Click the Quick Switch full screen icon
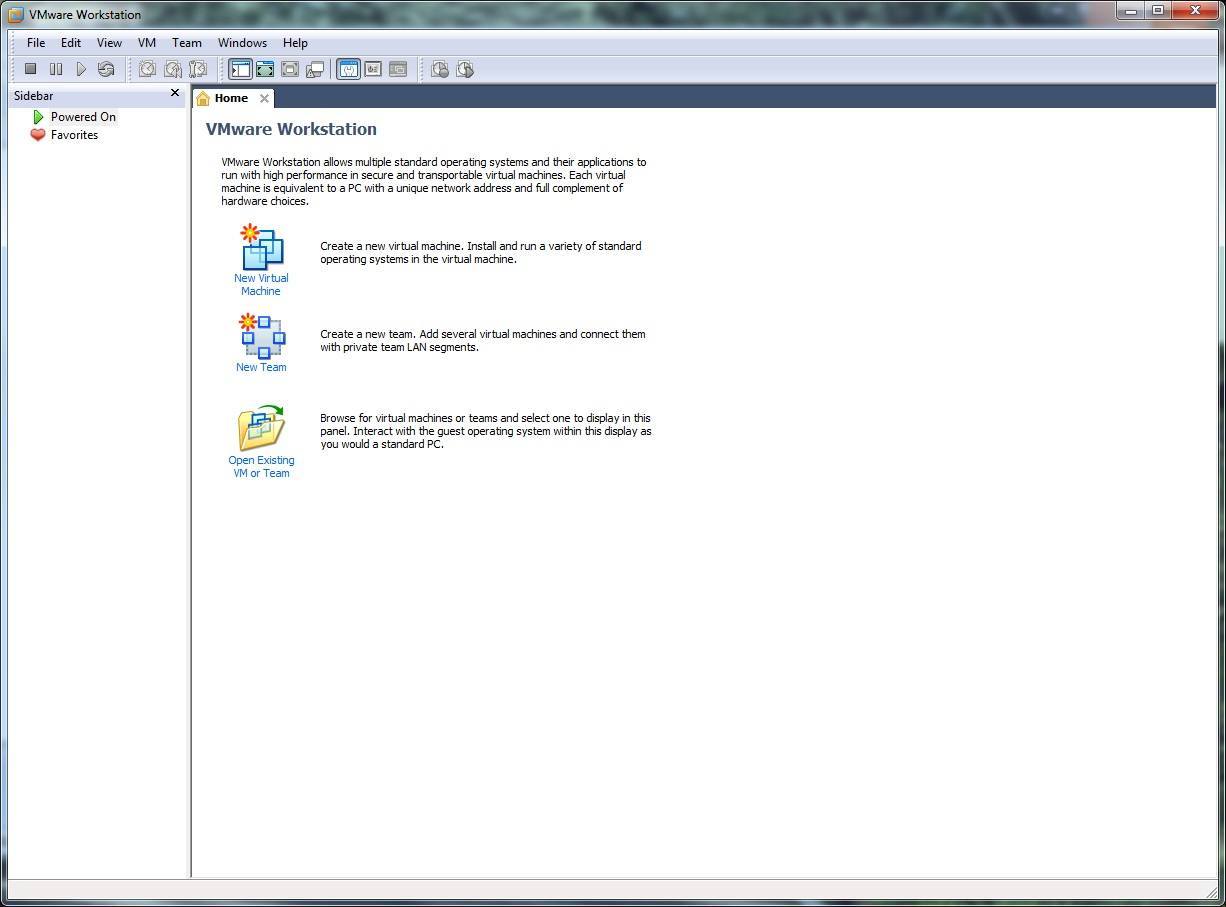1226x907 pixels. 290,68
